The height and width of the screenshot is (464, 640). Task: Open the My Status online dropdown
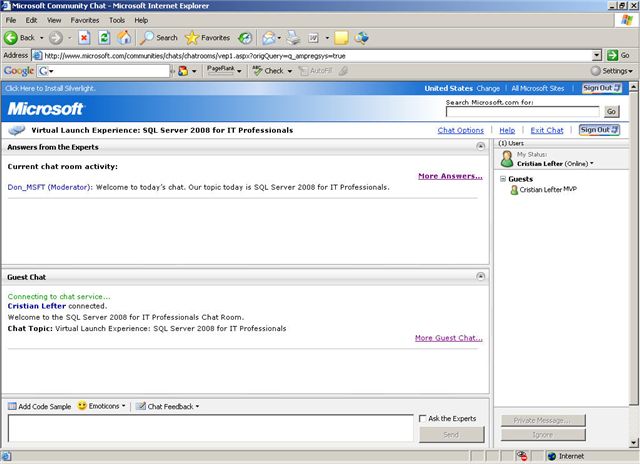[555, 163]
